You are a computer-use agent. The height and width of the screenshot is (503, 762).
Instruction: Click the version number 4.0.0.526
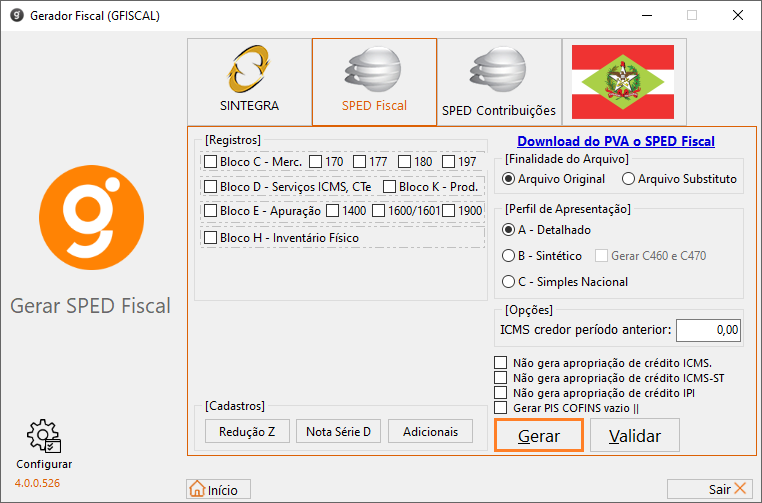coord(37,483)
